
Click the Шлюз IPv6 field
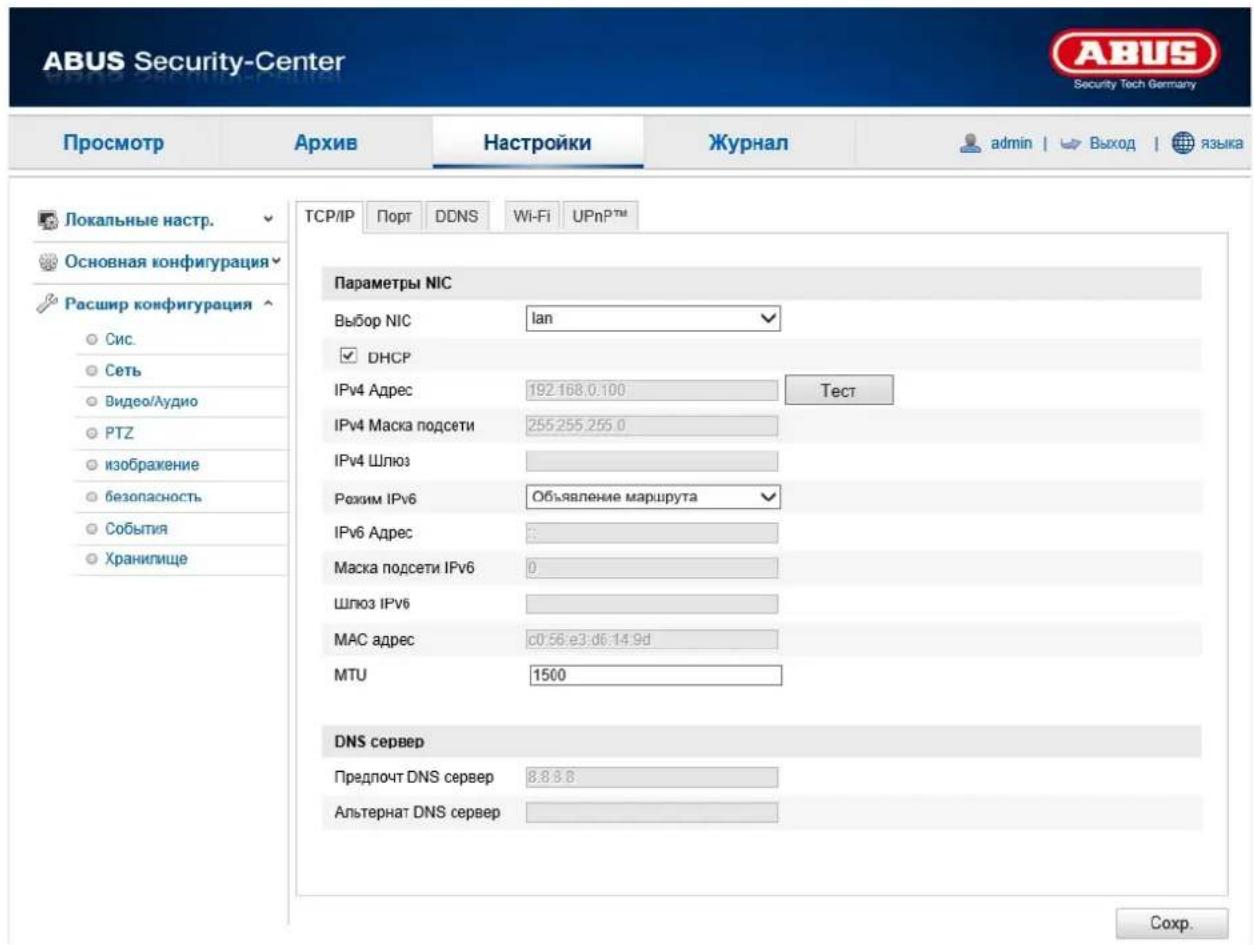pyautogui.click(x=652, y=604)
